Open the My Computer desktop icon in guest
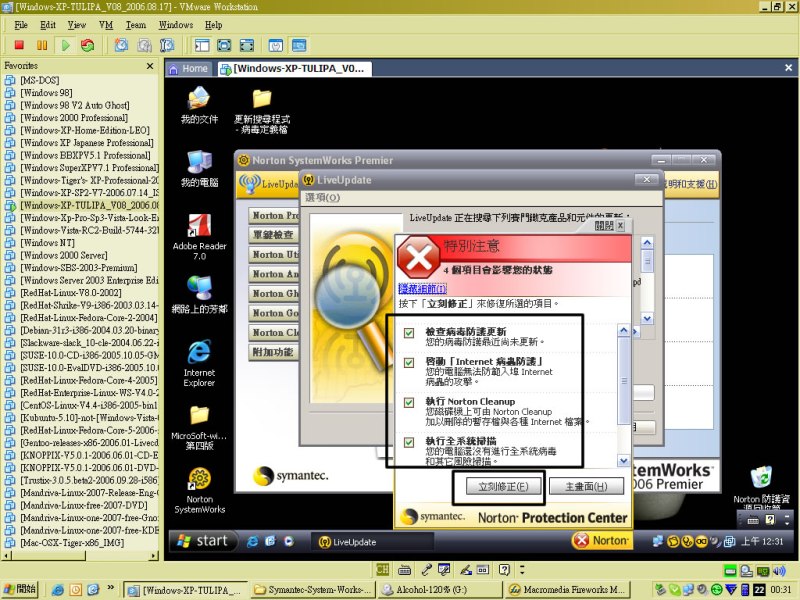The width and height of the screenshot is (800, 600). click(x=199, y=169)
